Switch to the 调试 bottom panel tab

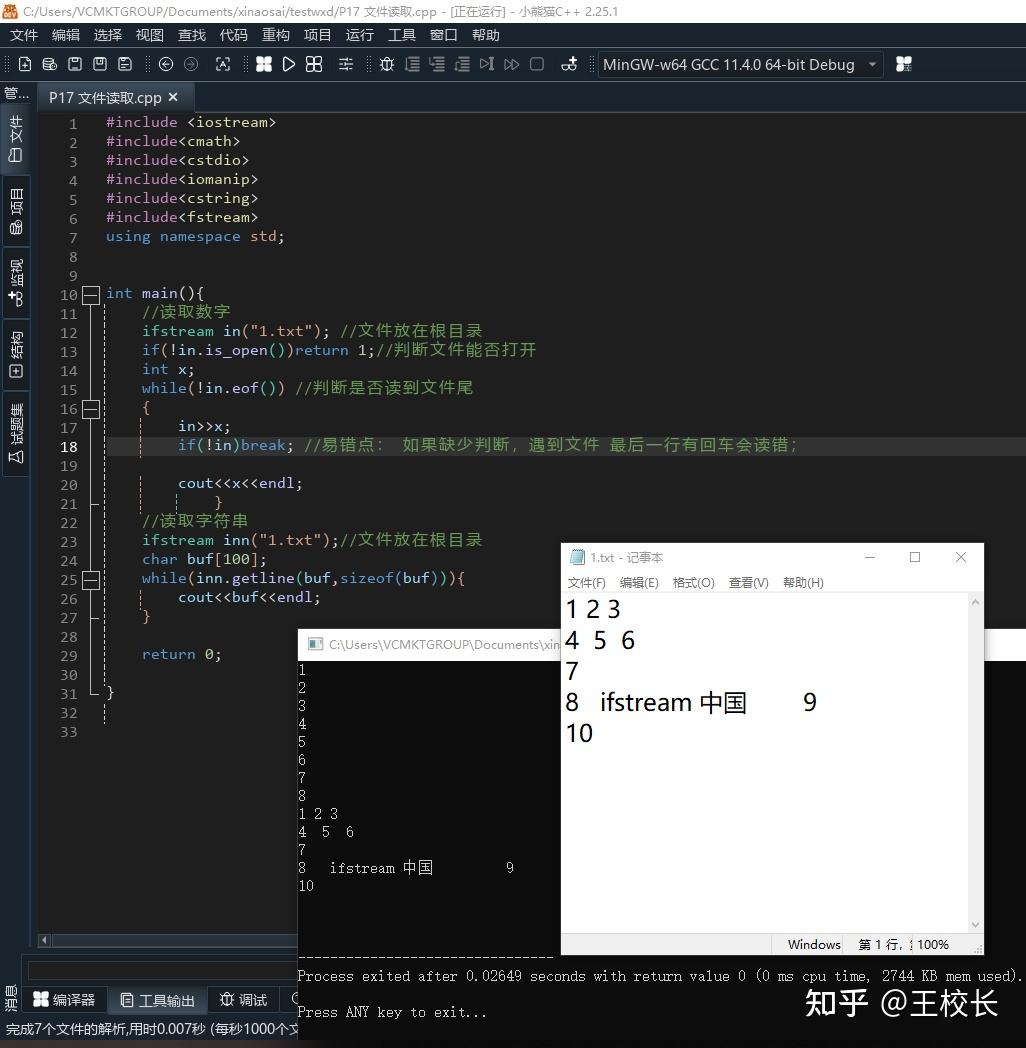[243, 1000]
